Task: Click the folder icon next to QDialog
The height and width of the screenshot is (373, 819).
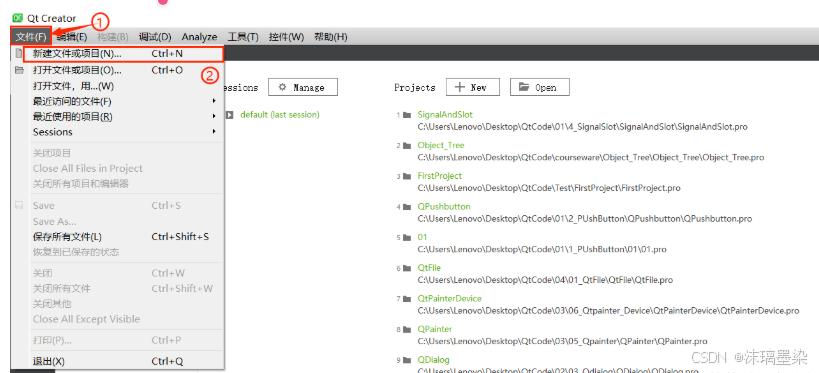Action: coord(407,360)
